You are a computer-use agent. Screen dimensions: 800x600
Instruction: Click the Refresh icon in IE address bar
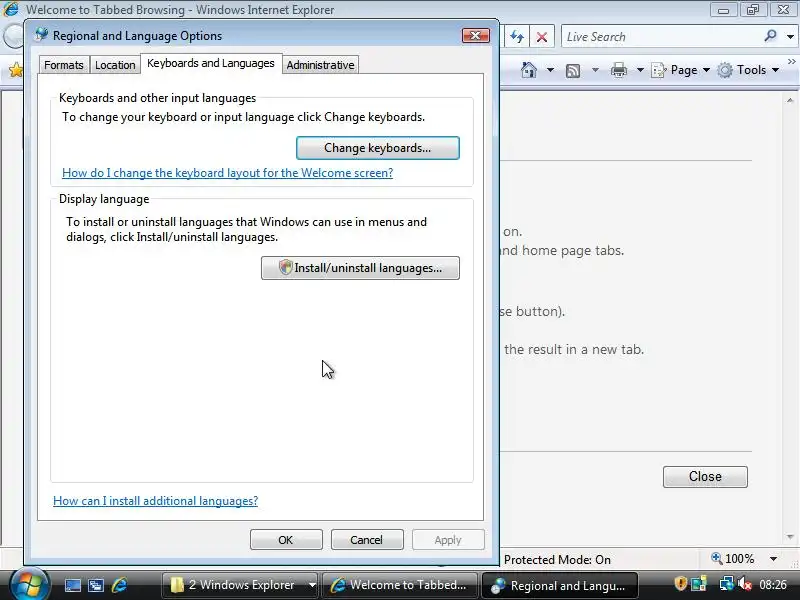tap(517, 37)
